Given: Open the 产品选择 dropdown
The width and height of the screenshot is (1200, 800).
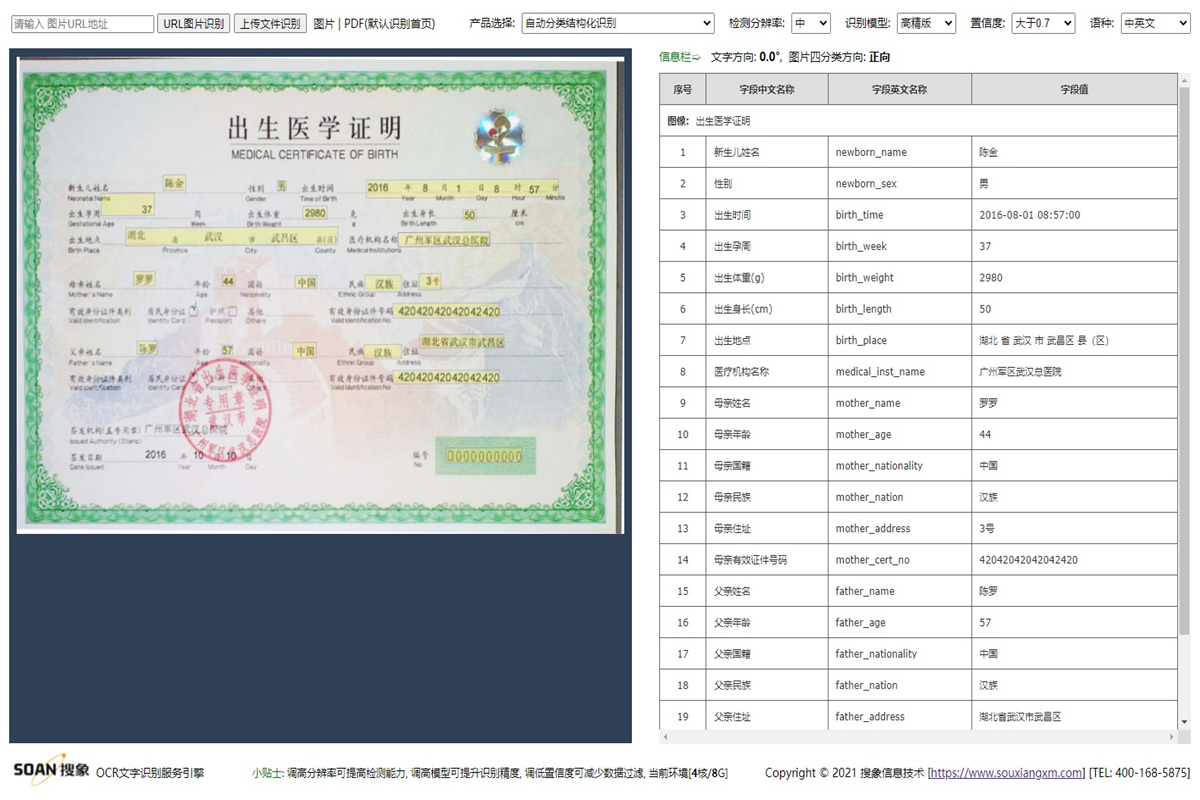Looking at the screenshot, I should (x=617, y=23).
